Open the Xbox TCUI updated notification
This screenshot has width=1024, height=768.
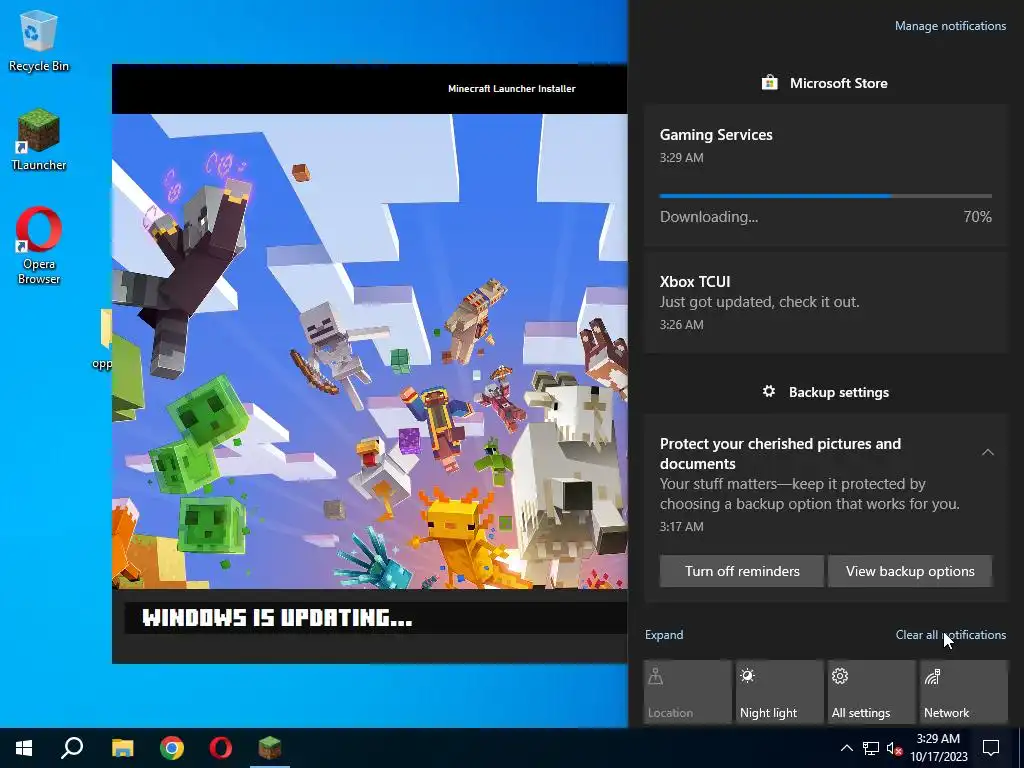825,302
